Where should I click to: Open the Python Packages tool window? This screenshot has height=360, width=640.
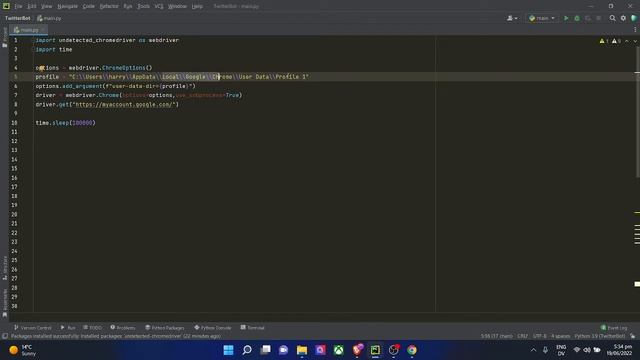165,328
